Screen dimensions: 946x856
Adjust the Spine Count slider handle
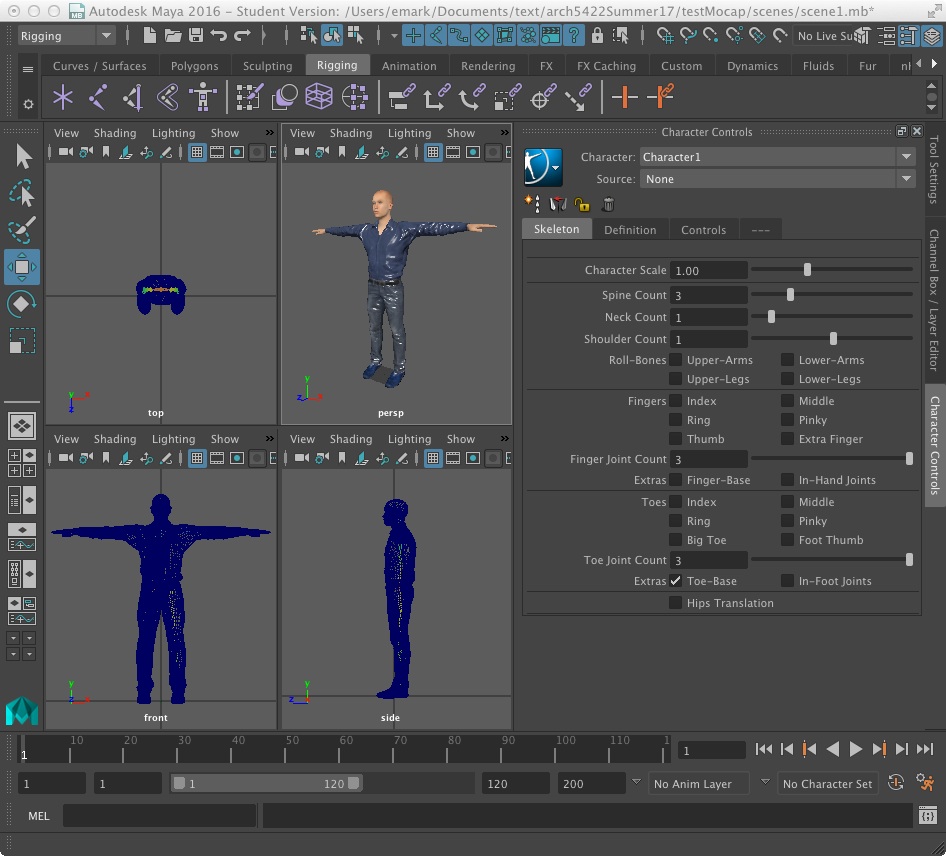coord(790,295)
